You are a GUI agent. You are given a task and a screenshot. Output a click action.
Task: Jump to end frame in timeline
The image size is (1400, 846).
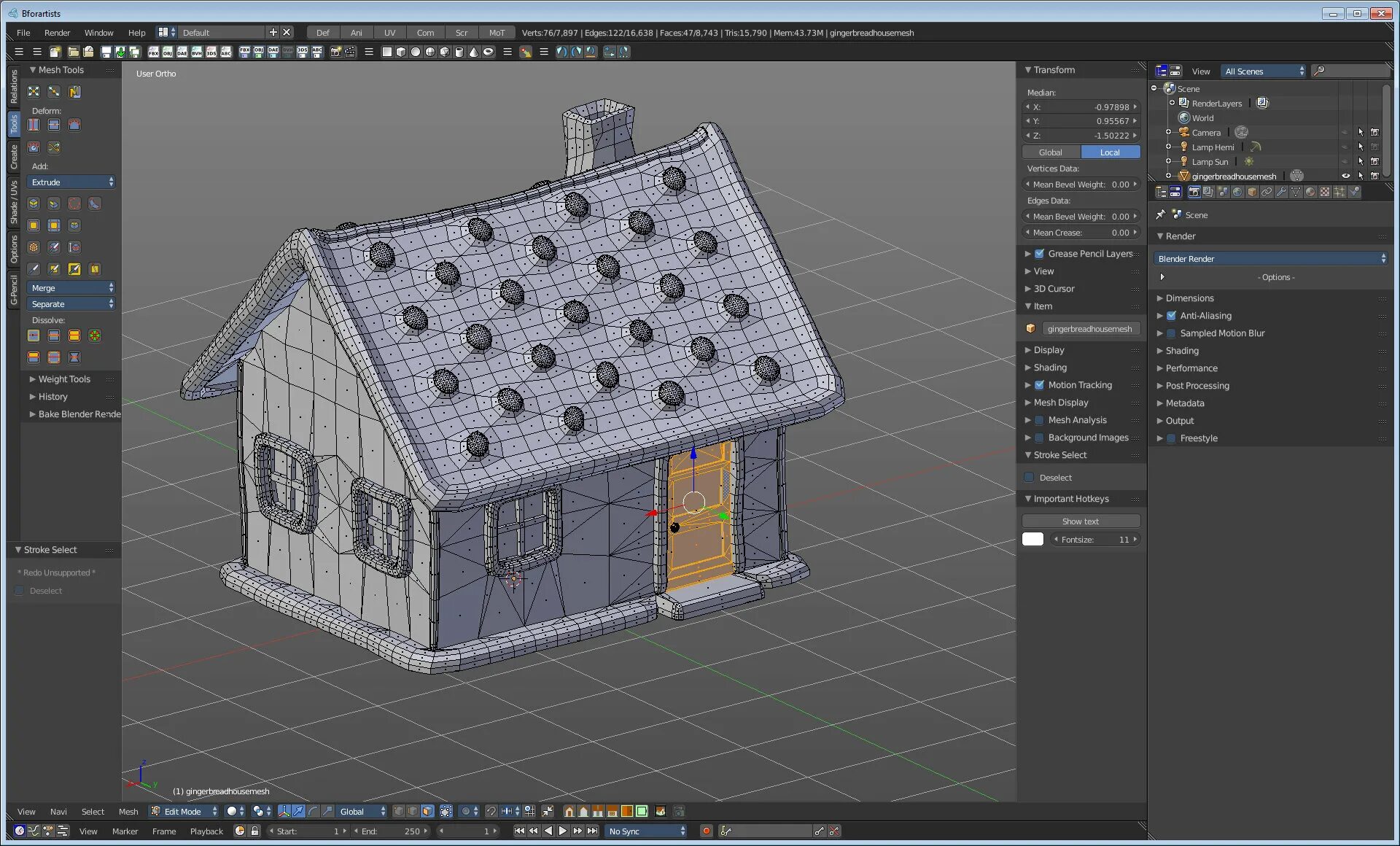593,831
